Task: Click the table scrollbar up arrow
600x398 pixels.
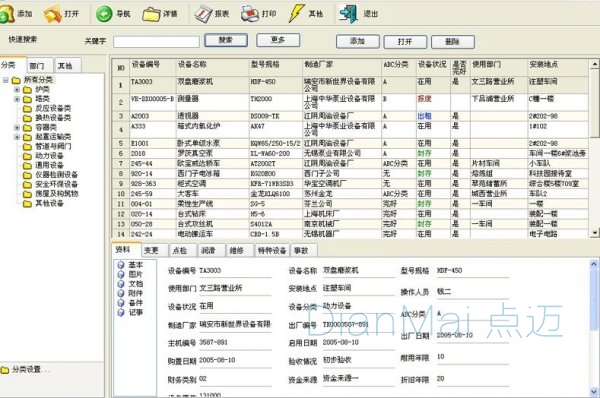Action: pos(595,64)
